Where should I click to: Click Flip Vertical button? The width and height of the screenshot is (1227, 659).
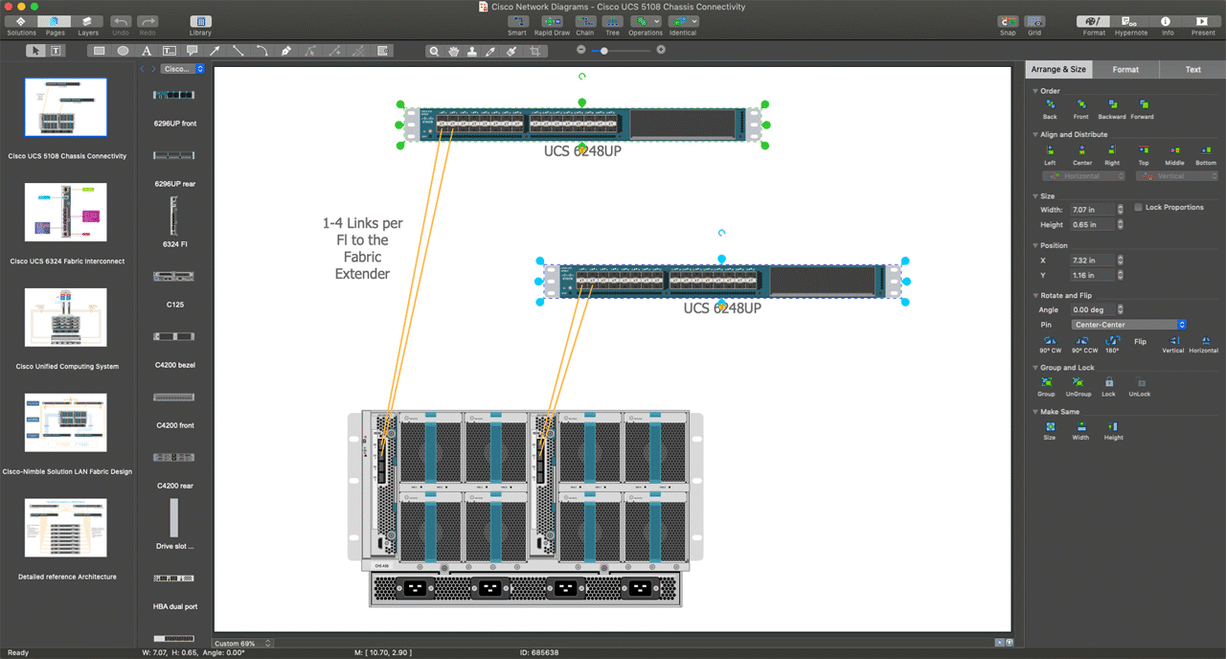tap(1172, 341)
